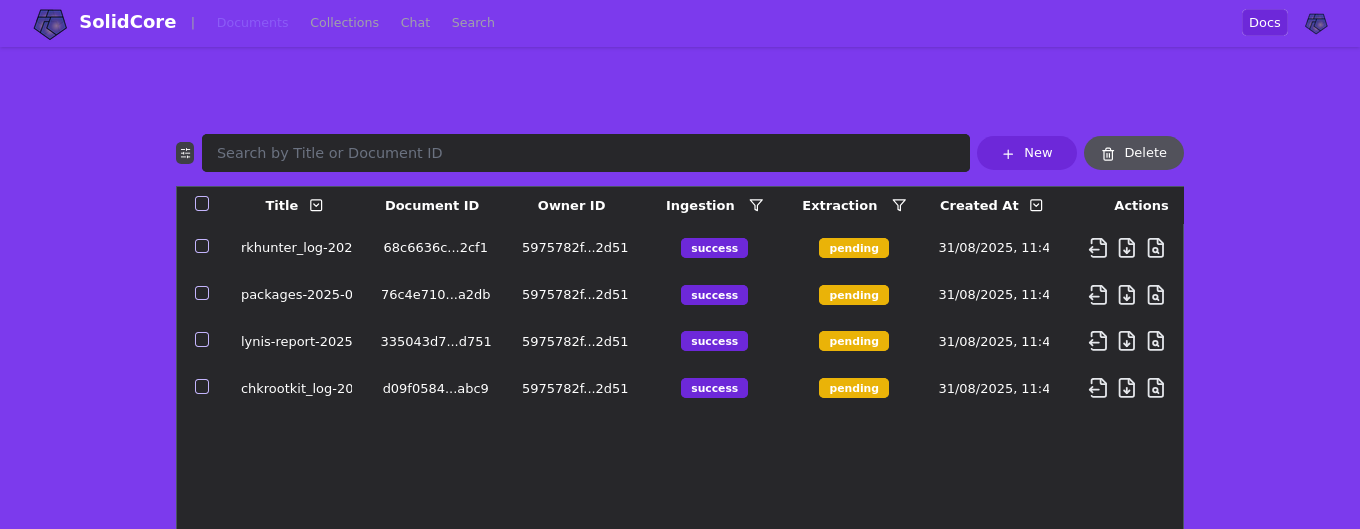Screen dimensions: 1360x529
Task: Check the rkhunter_log row checkbox
Action: coord(202,246)
